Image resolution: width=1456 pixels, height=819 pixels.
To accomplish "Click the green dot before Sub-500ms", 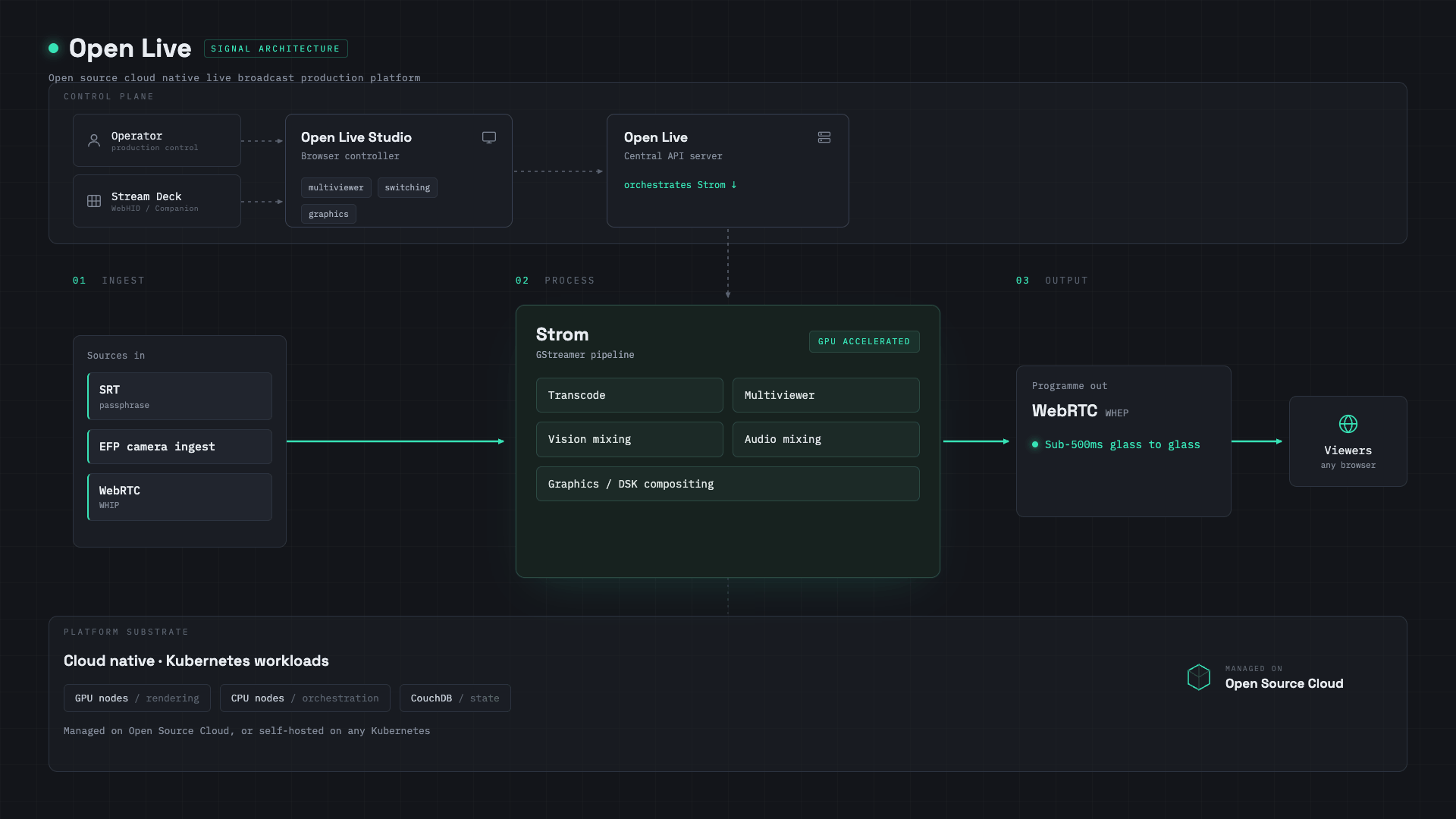I will [x=1035, y=444].
